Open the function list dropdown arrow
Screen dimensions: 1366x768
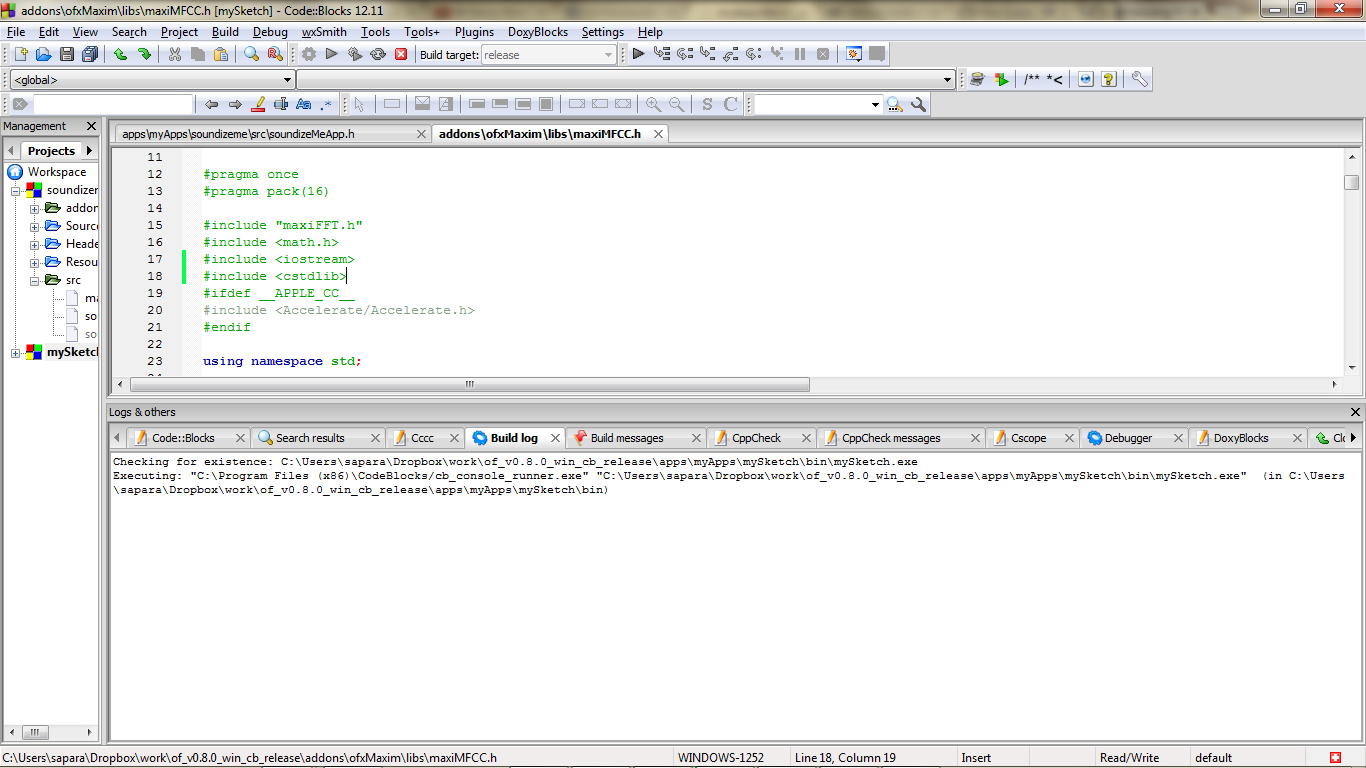tap(948, 80)
